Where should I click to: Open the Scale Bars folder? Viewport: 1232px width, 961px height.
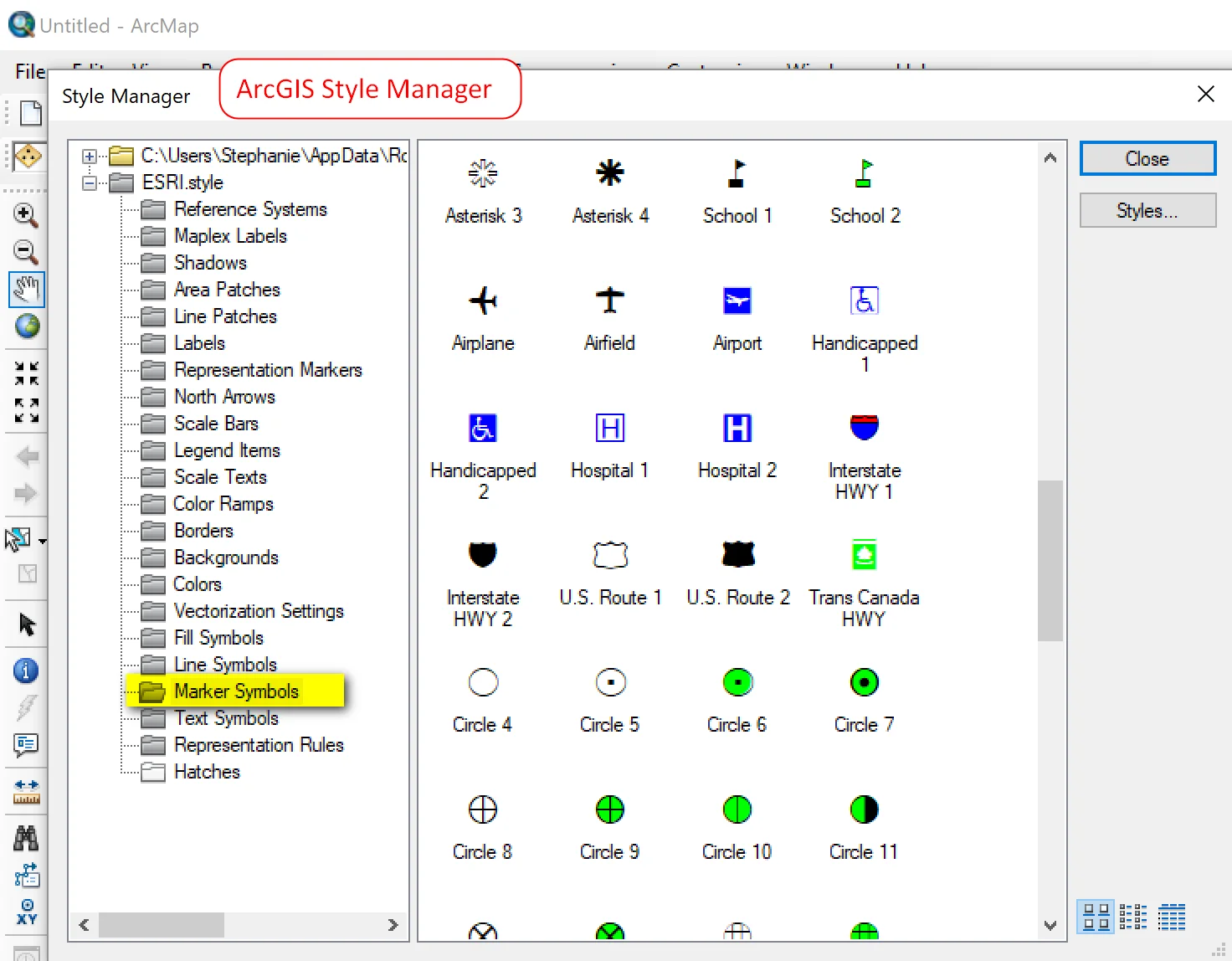pyautogui.click(x=216, y=424)
